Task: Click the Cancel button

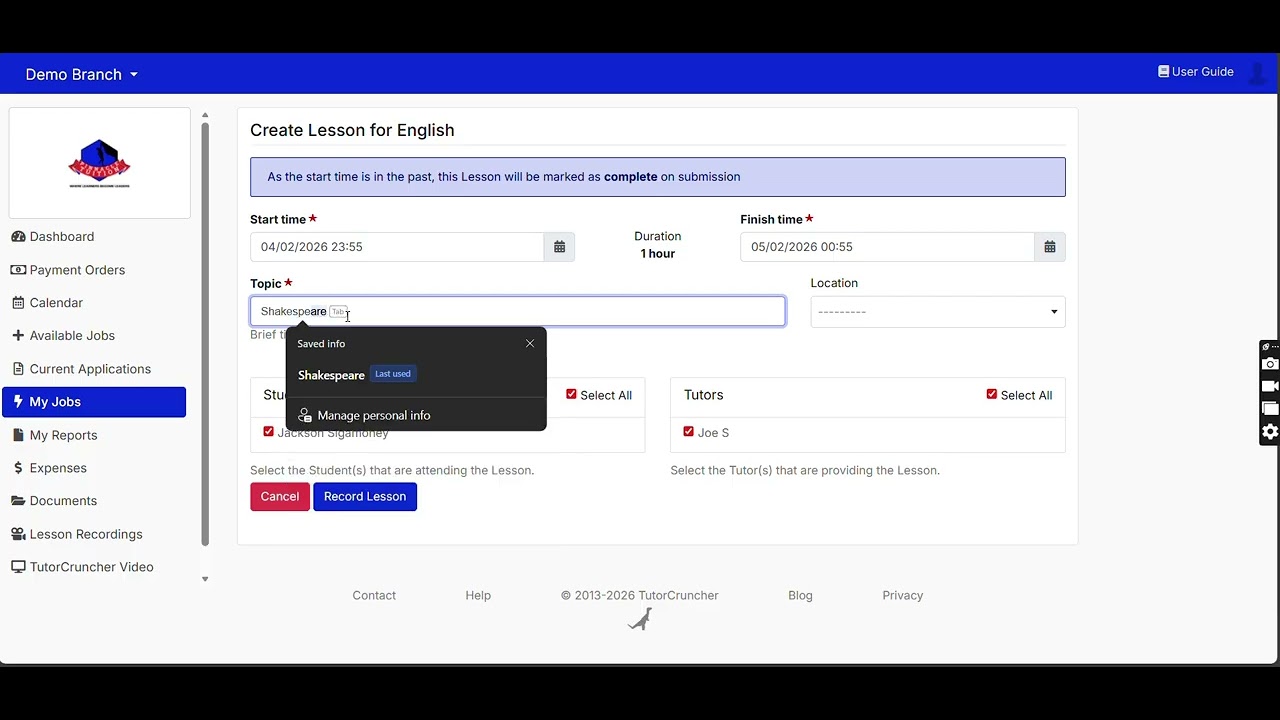Action: [280, 497]
